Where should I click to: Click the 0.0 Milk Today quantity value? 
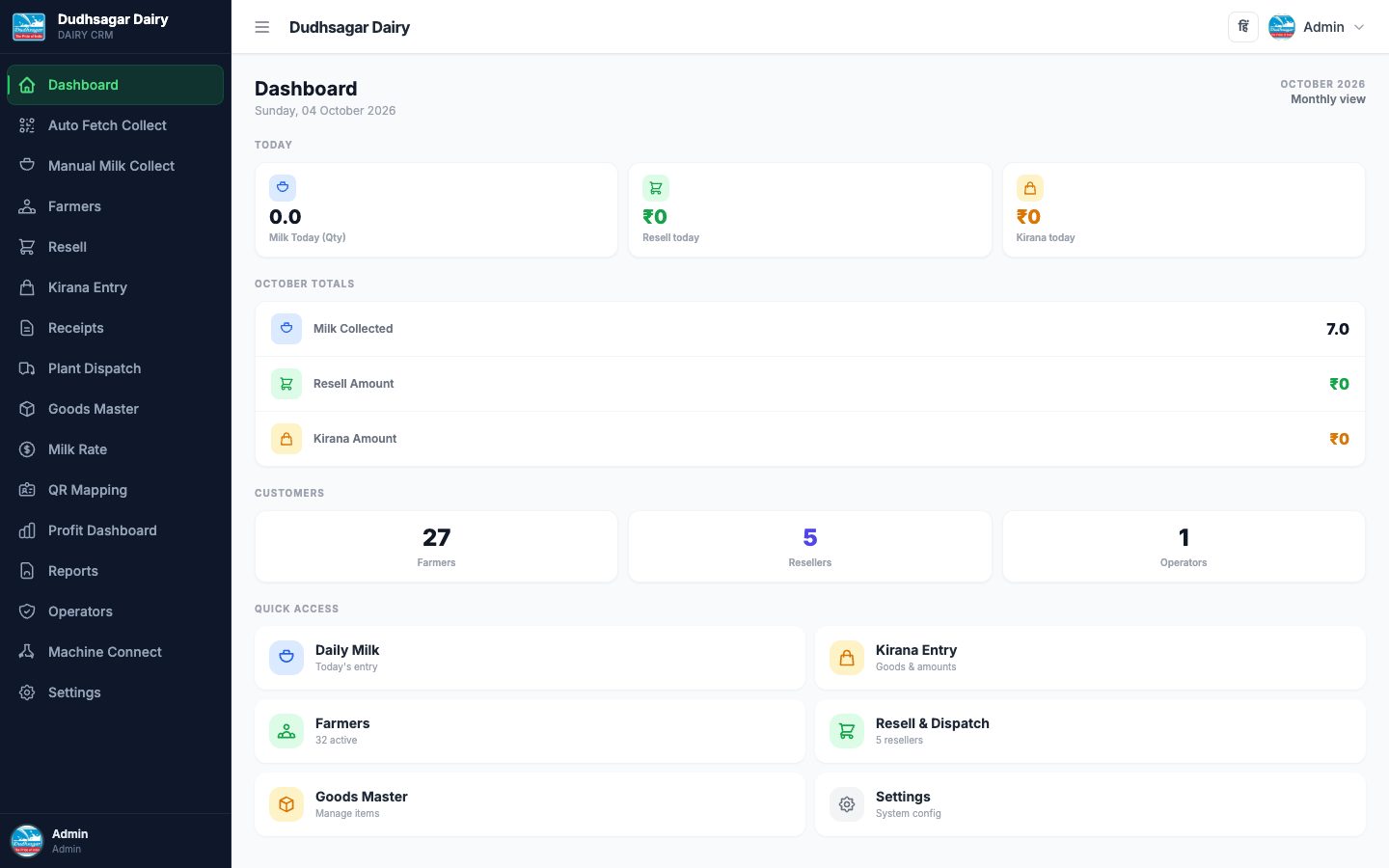coord(286,217)
